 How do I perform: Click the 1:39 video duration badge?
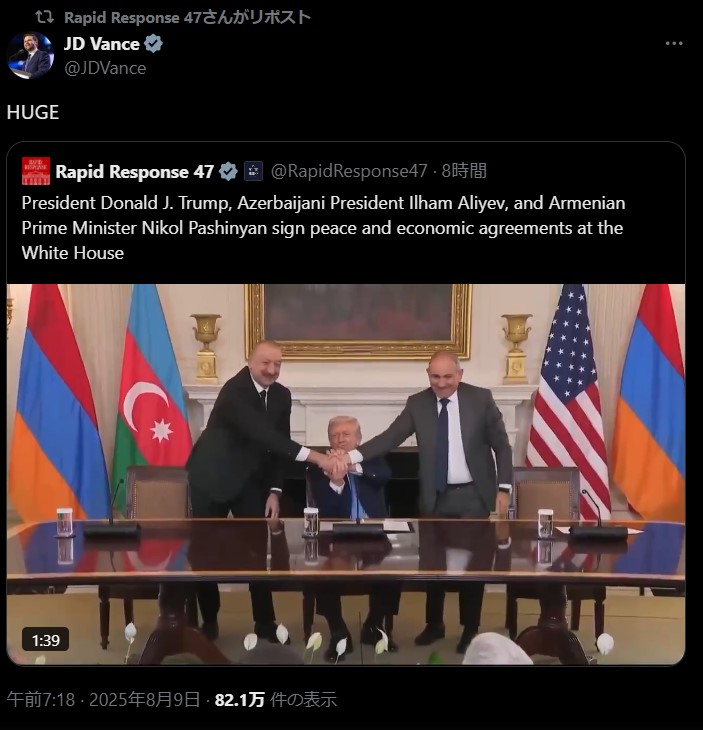tap(46, 640)
